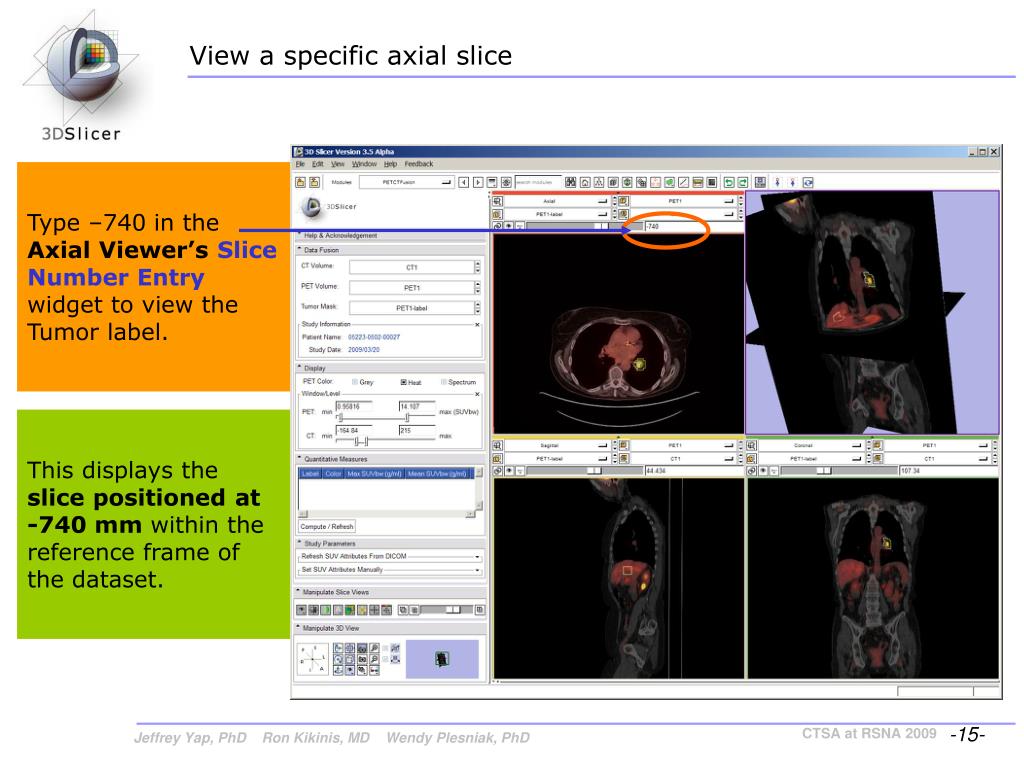Click the small menu icon beside Axial eye toggle
The image size is (1024, 768).
[520, 226]
